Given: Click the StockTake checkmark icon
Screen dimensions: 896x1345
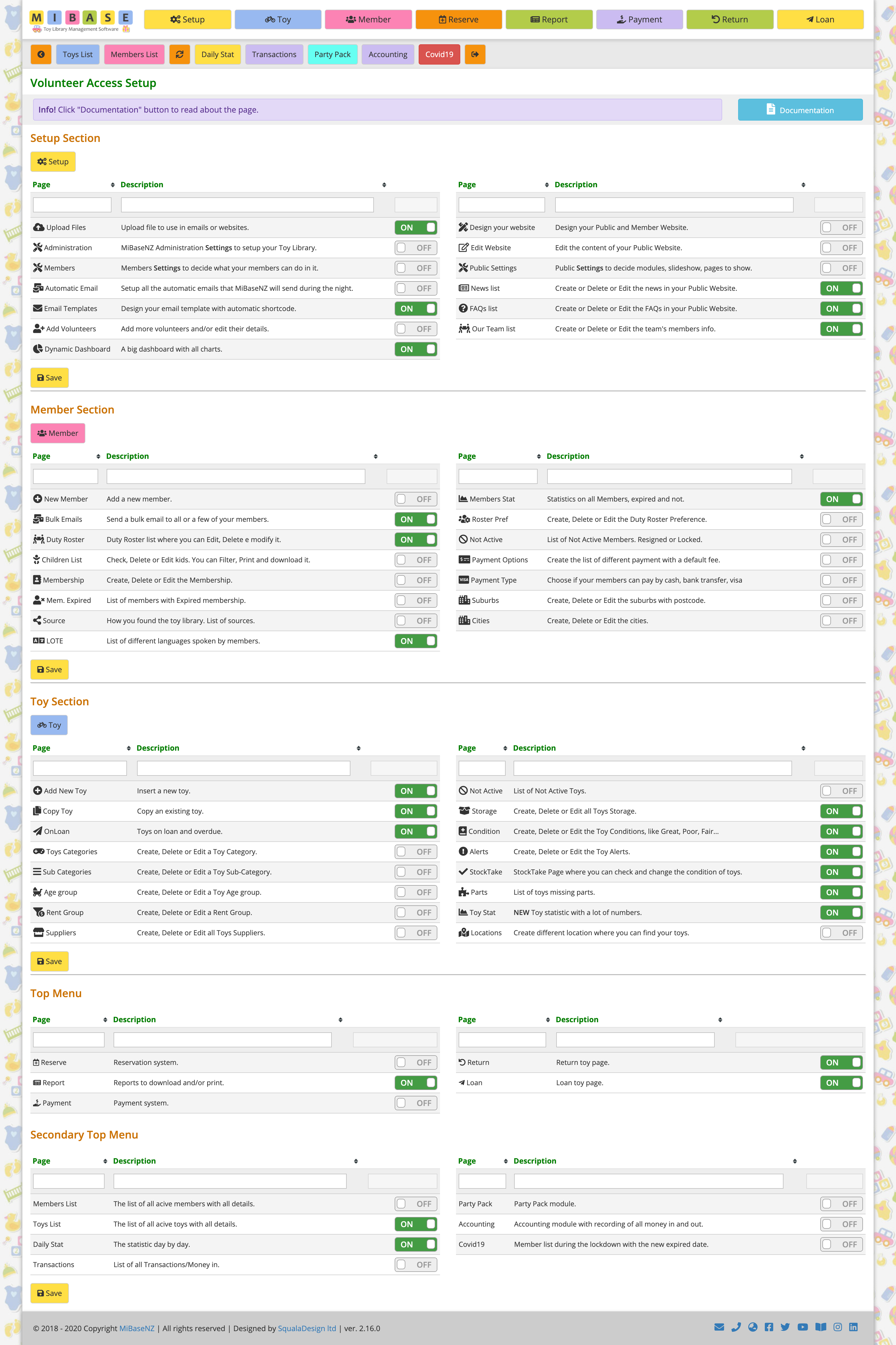Looking at the screenshot, I should [463, 872].
